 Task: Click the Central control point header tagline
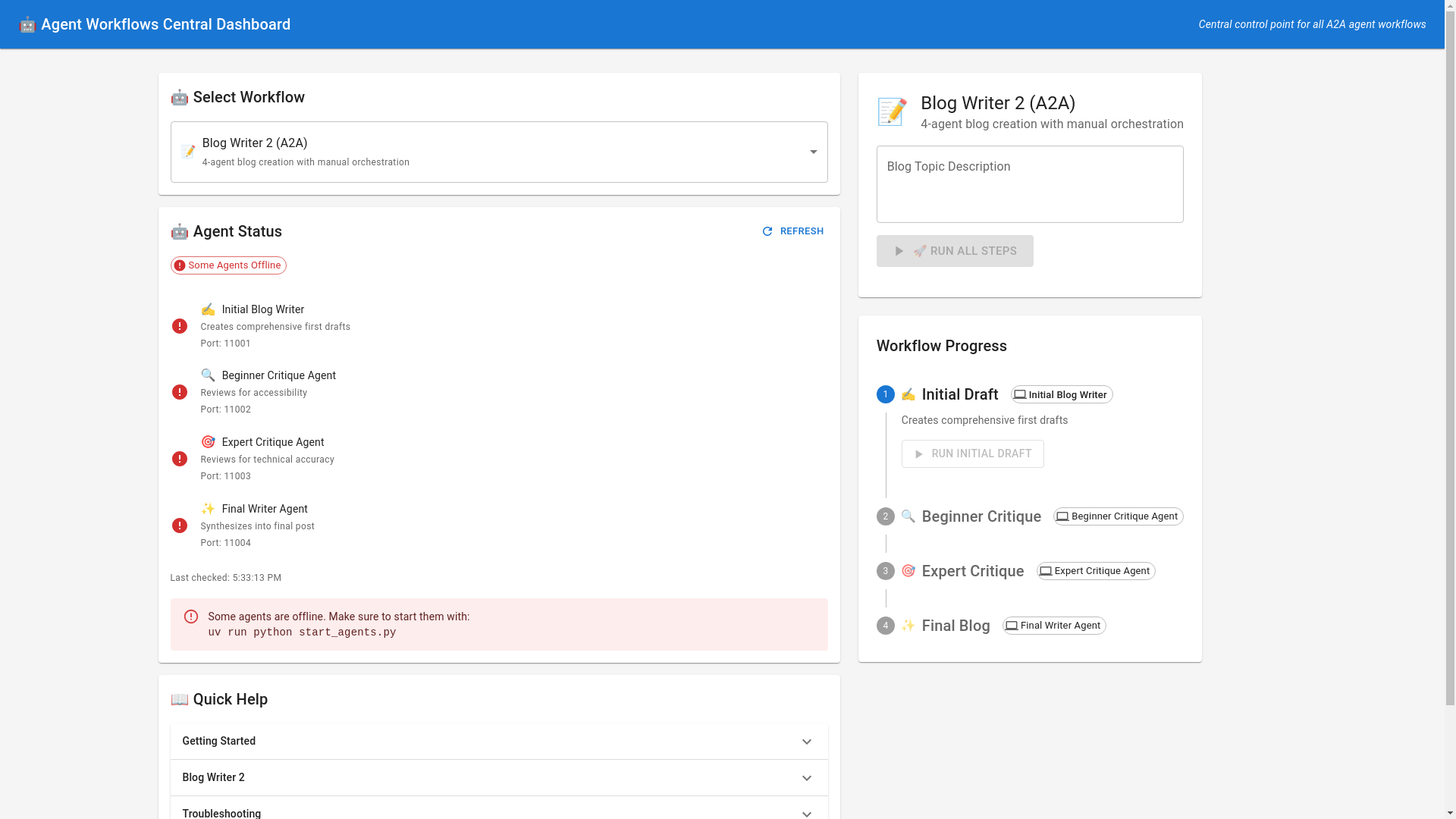coord(1312,24)
